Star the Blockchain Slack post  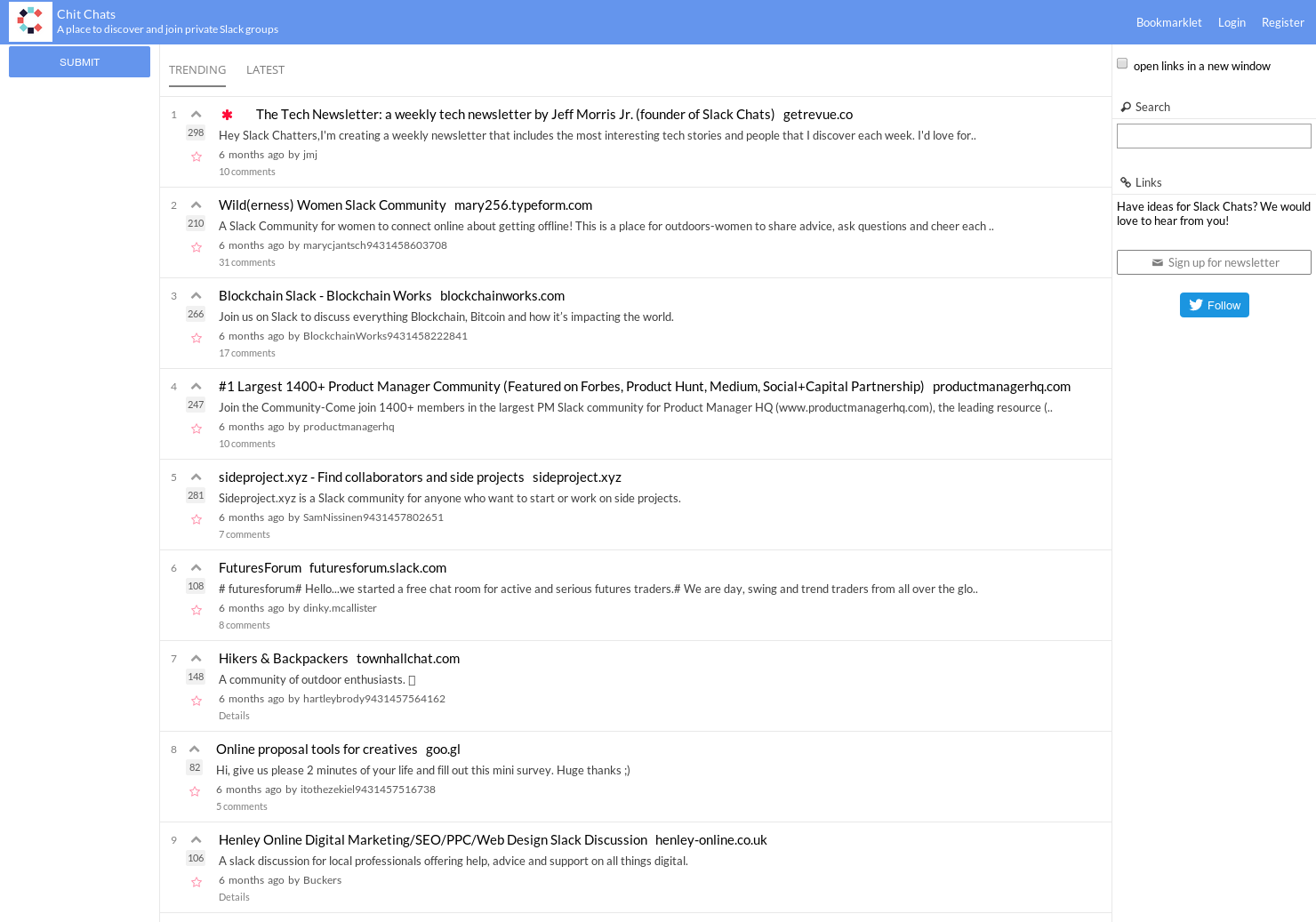coord(197,338)
